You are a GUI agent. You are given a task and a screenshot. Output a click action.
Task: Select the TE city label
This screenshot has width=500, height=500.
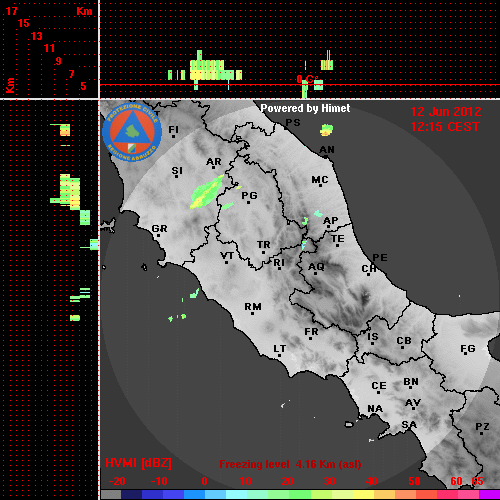pyautogui.click(x=338, y=239)
